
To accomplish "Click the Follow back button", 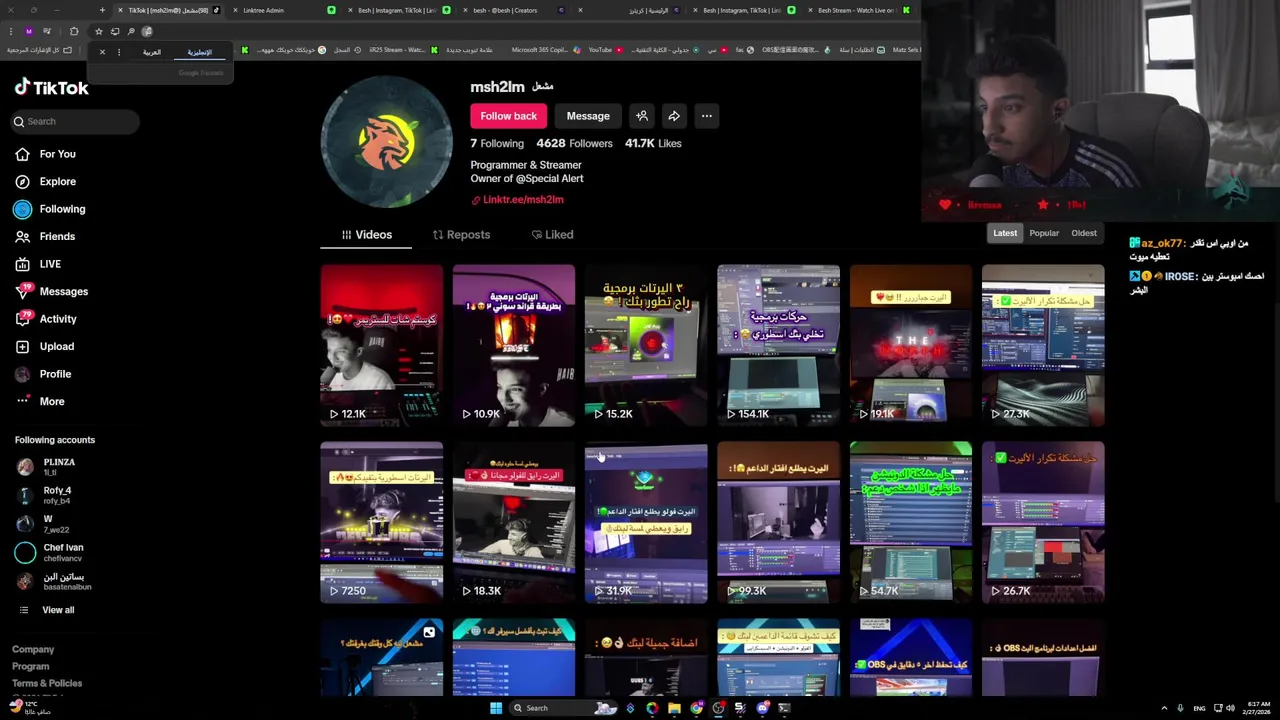I will [x=508, y=116].
